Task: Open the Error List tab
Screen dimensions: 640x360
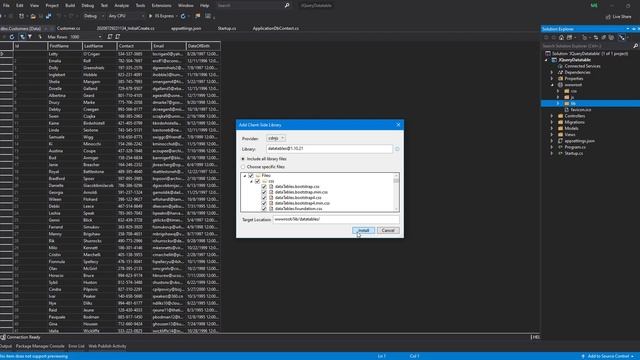Action: coord(76,346)
